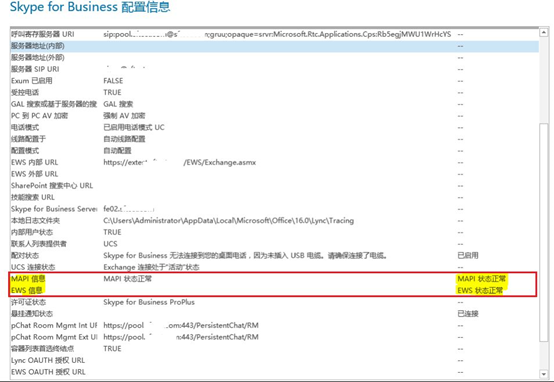Click the Exum 已启用 label
Image resolution: width=554 pixels, height=382 pixels.
[x=31, y=81]
